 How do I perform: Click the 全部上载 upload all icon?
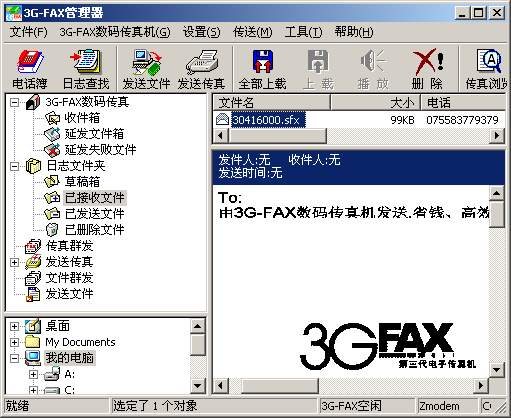262,69
